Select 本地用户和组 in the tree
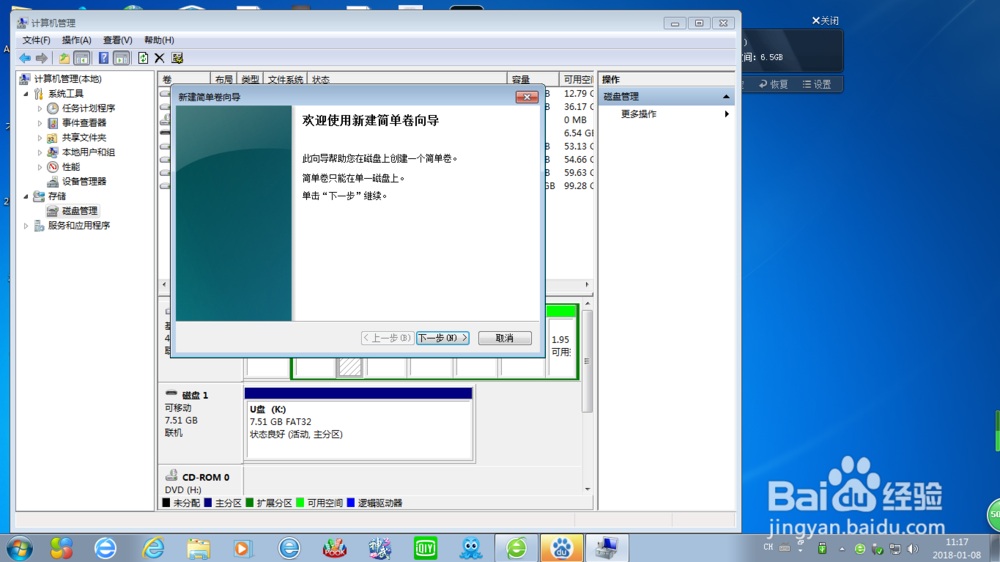1000x562 pixels. (89, 152)
